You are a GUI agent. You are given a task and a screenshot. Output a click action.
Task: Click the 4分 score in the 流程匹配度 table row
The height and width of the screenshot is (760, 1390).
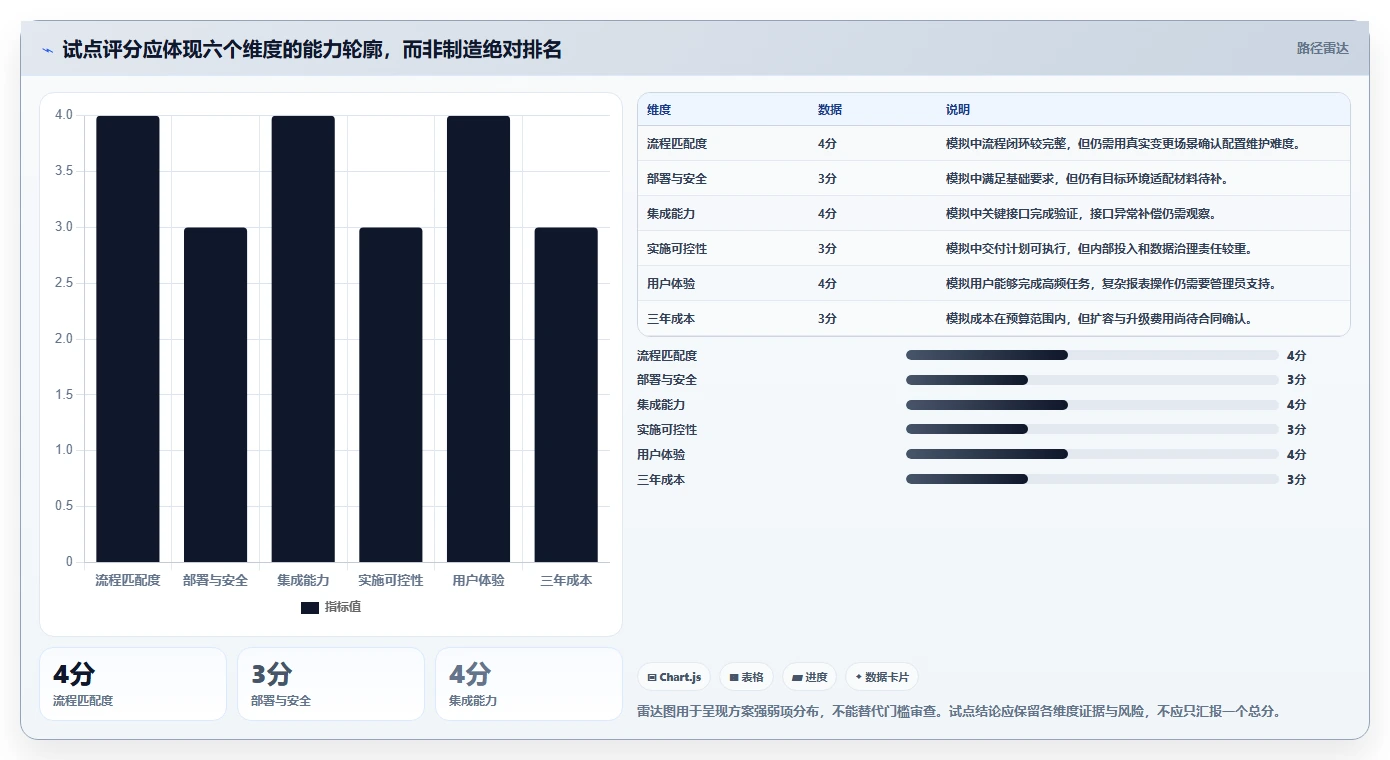(x=827, y=144)
